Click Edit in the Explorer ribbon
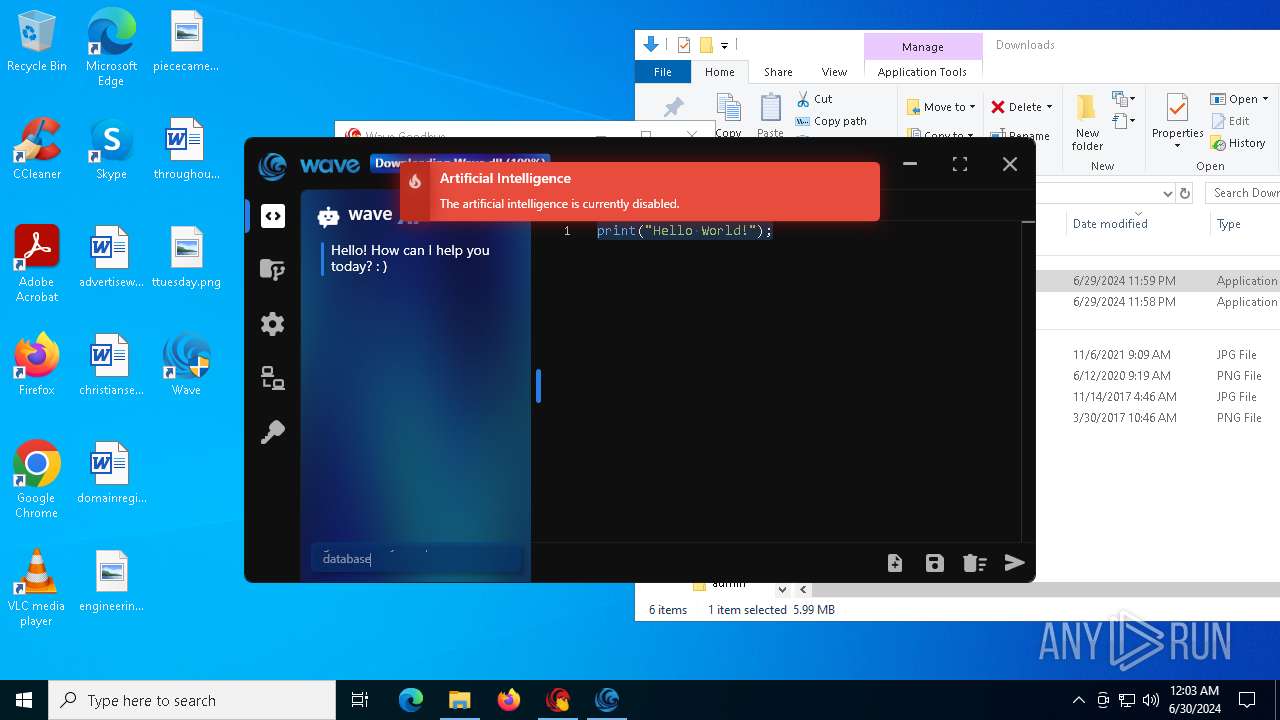The image size is (1280, 720). [x=1230, y=121]
